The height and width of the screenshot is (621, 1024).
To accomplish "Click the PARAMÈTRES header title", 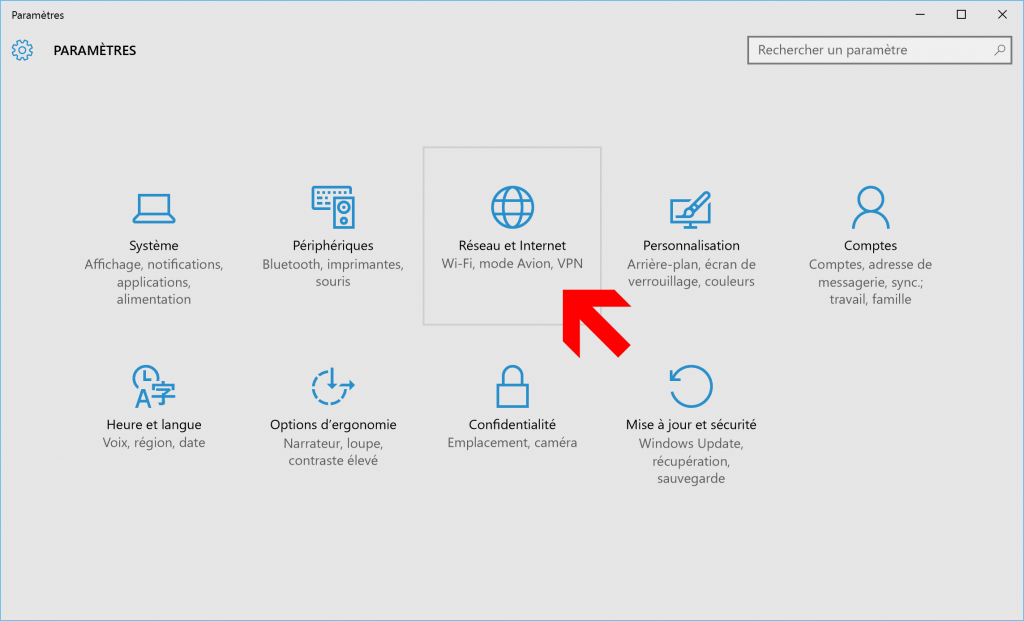I will (95, 50).
